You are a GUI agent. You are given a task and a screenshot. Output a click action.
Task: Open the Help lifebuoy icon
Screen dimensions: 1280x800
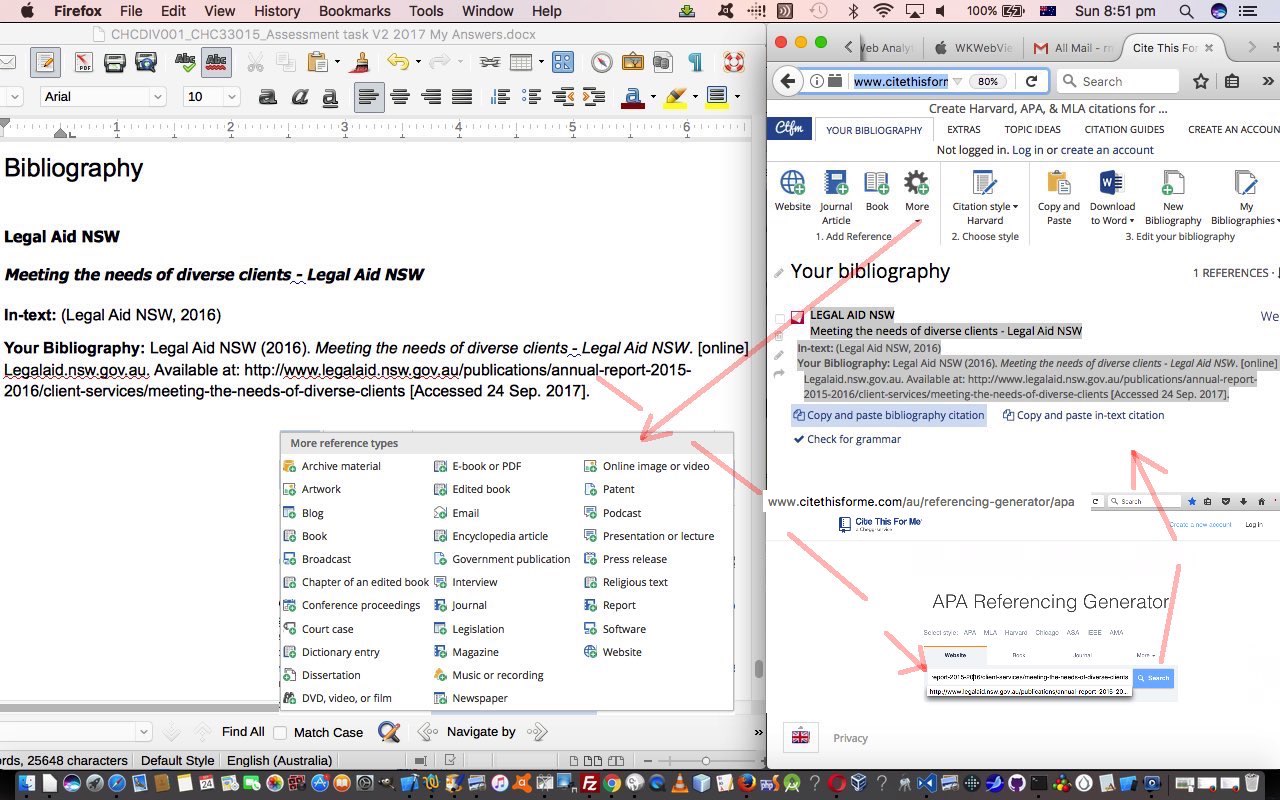pyautogui.click(x=734, y=62)
